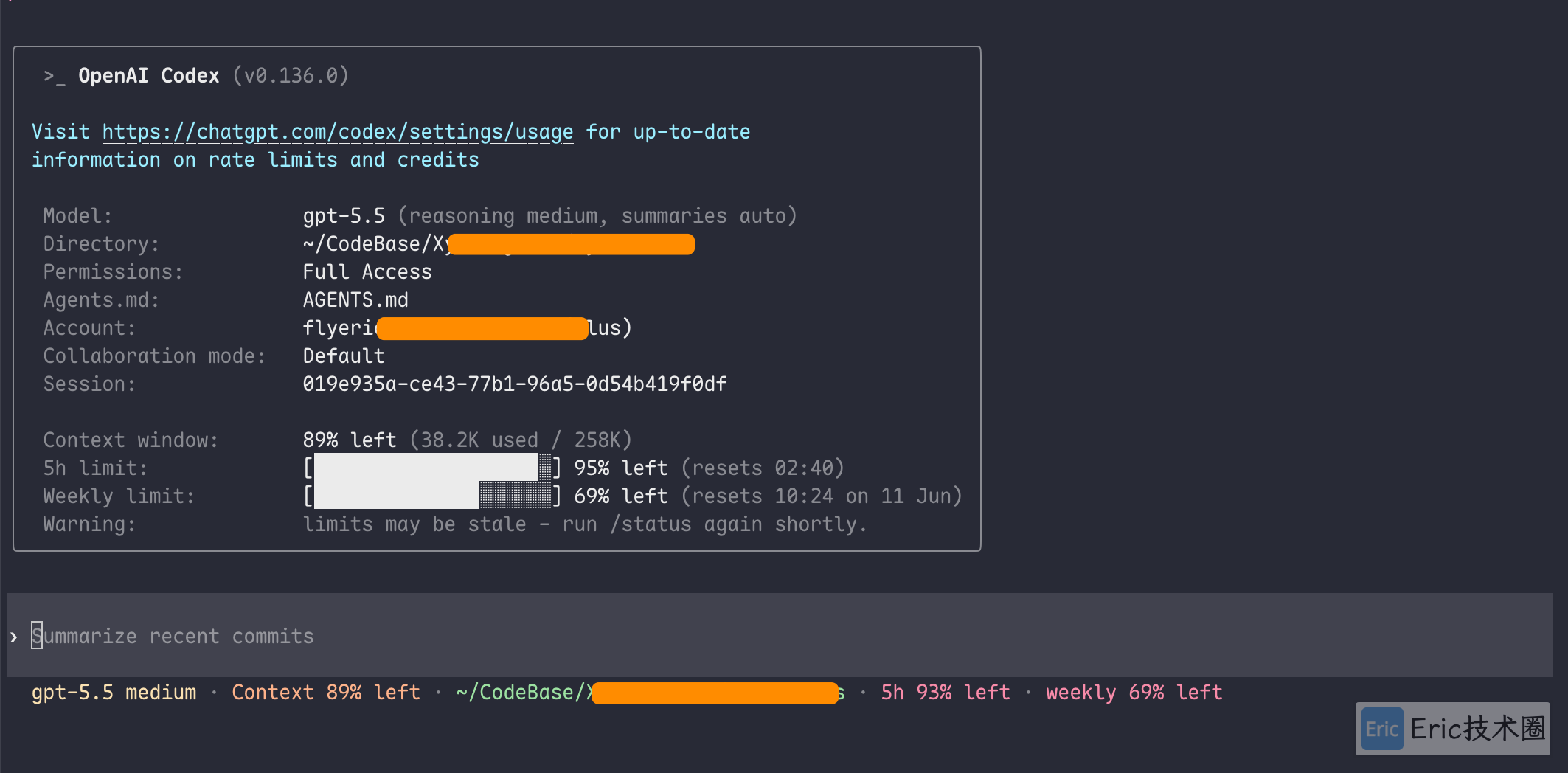The width and height of the screenshot is (1568, 773).
Task: Click the session ID 019e935a-ce43-77b1-96a5-0d54b419f0df
Action: click(x=515, y=384)
